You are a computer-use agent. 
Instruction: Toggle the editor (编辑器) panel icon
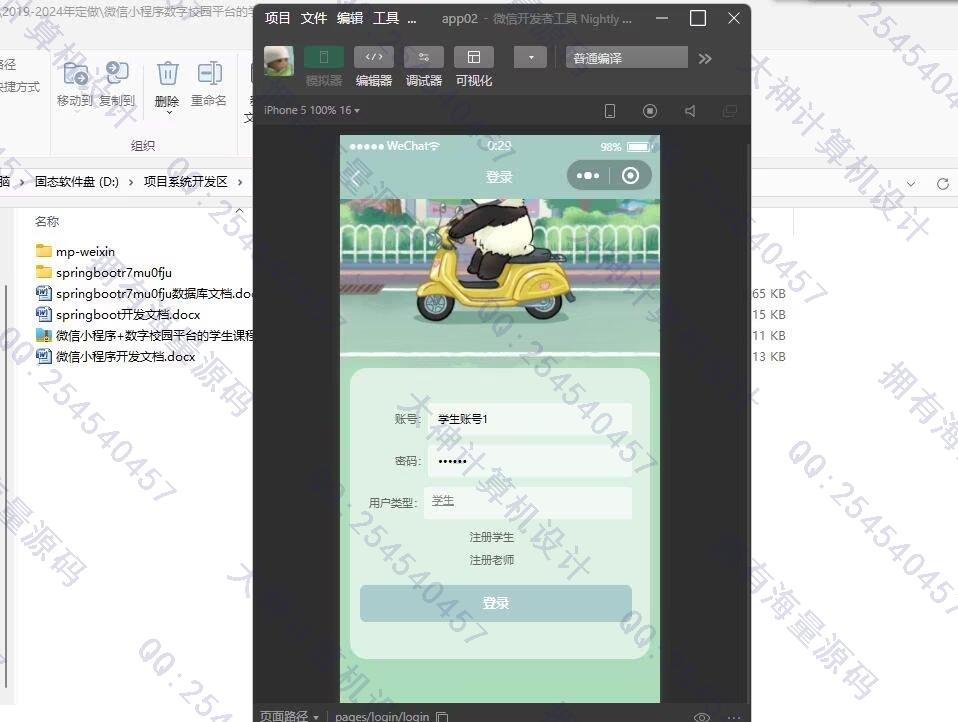(374, 57)
